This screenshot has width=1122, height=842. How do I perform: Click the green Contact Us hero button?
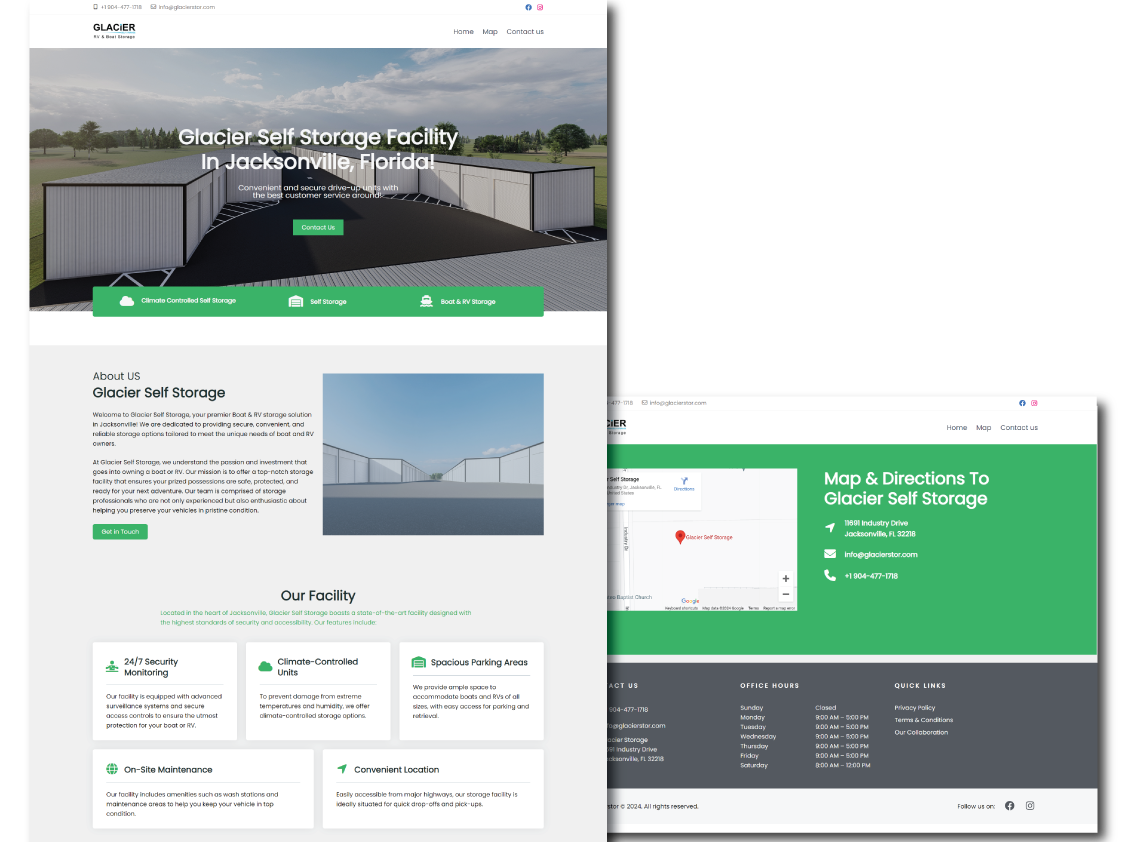318,227
